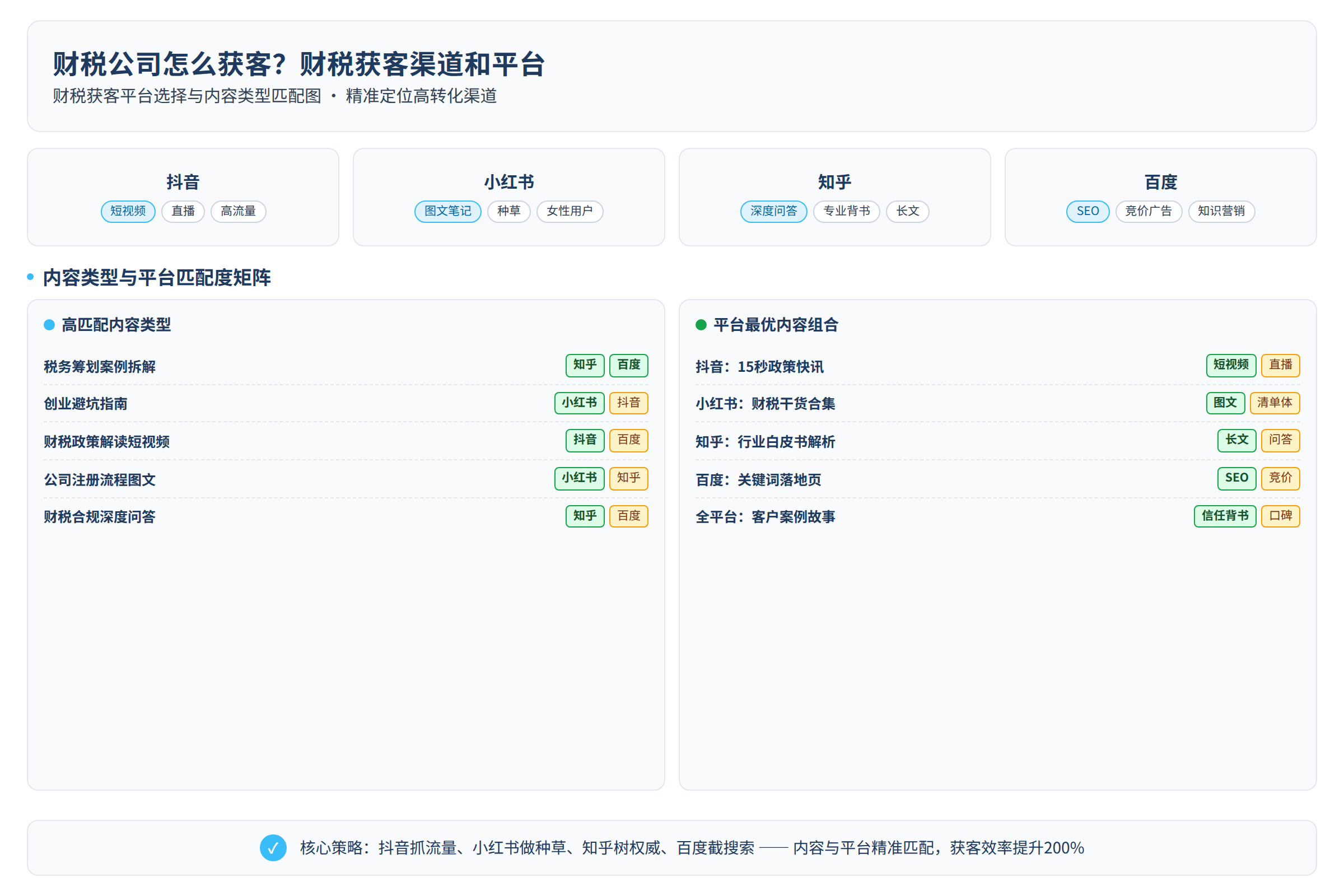Click the 抖音 tag in 创业避坑指南 row
Viewport: 1344px width, 896px height.
click(629, 403)
